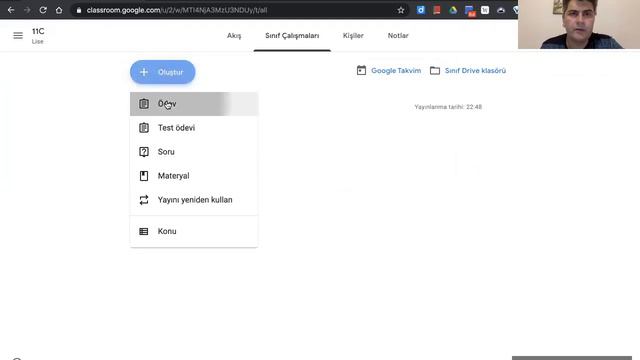Choose Konu from the create menu
Image resolution: width=640 pixels, height=360 pixels.
(x=194, y=231)
